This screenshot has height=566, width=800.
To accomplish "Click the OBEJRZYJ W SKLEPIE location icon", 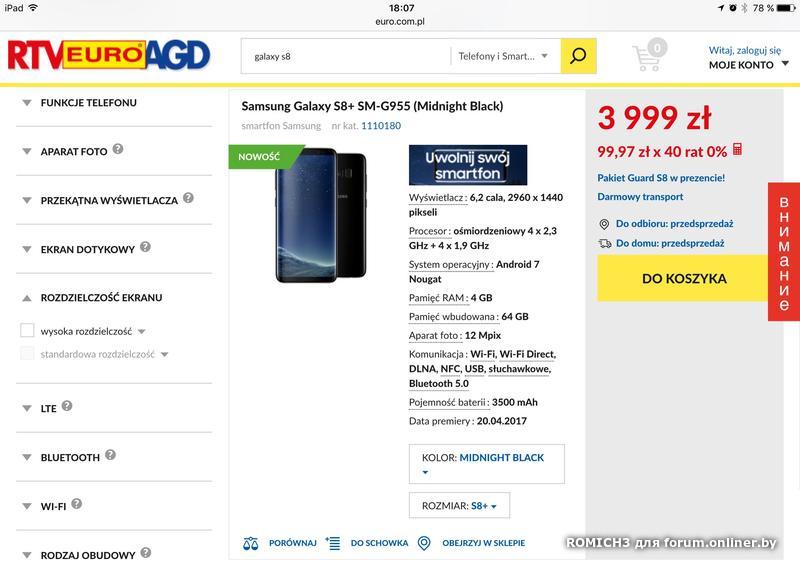I will (x=424, y=543).
